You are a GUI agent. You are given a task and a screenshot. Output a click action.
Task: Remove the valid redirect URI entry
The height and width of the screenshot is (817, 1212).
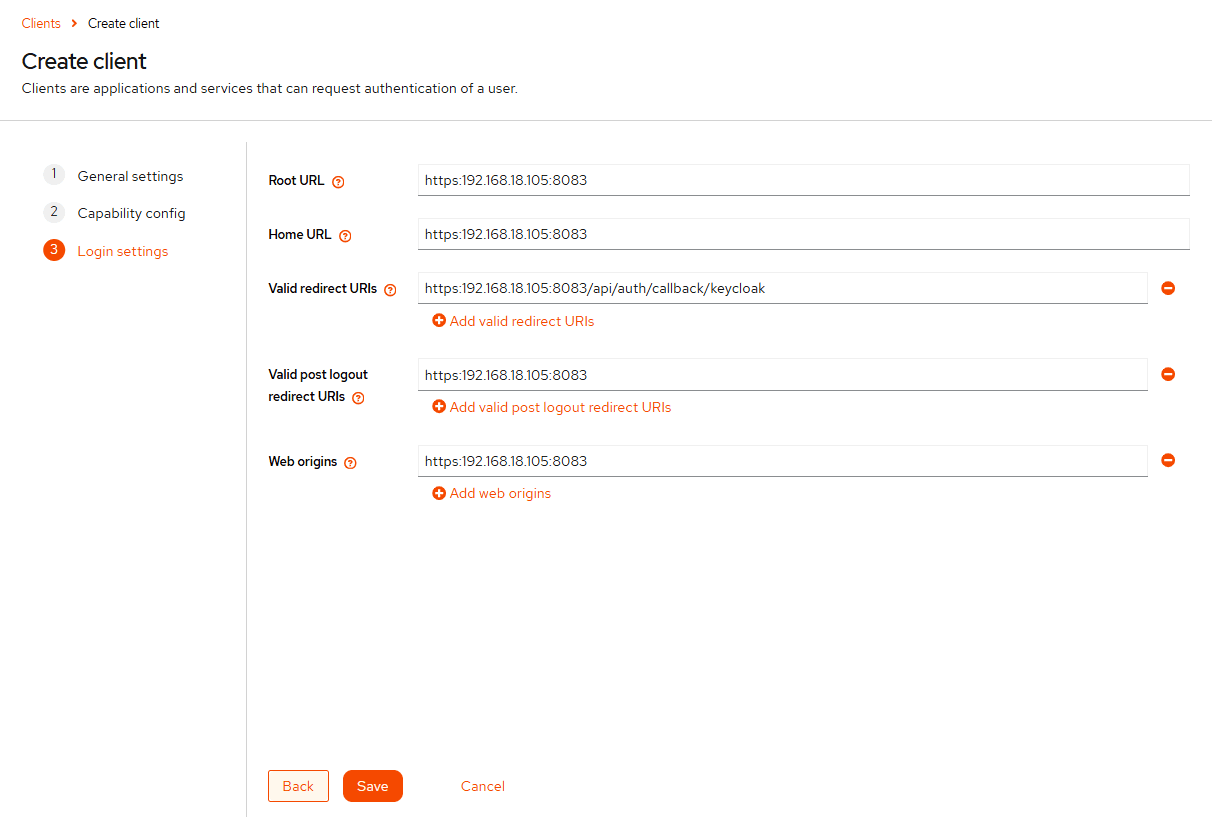coord(1167,288)
